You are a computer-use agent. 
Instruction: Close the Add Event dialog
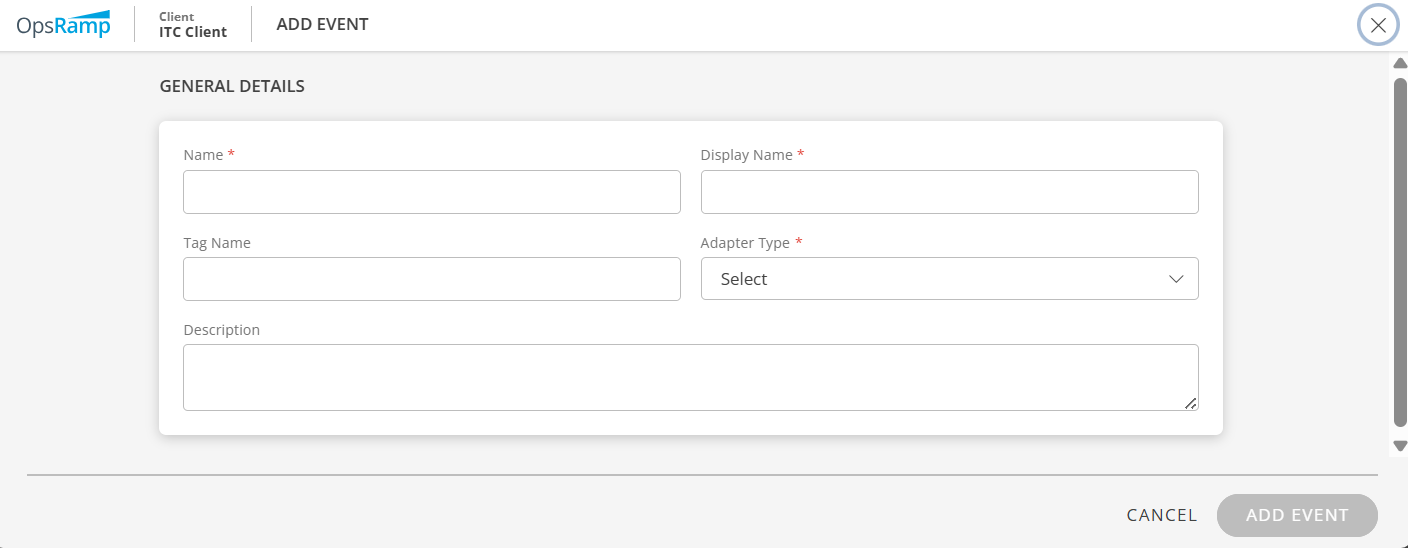pos(1377,25)
